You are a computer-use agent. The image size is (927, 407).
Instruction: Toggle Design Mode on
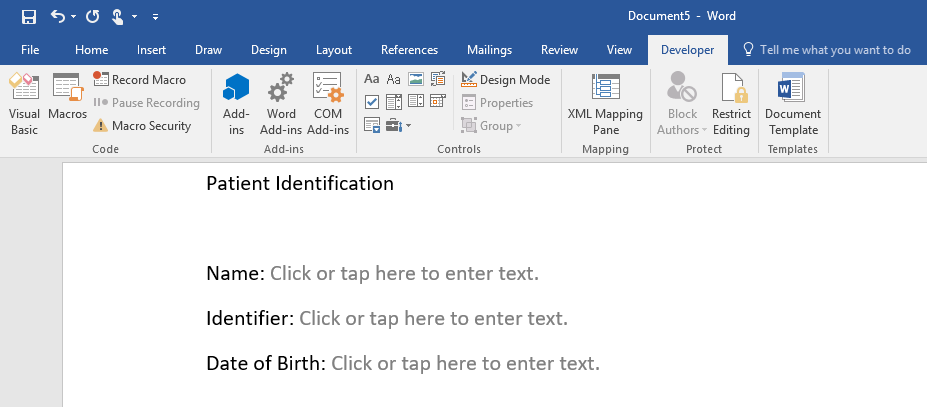pos(506,80)
